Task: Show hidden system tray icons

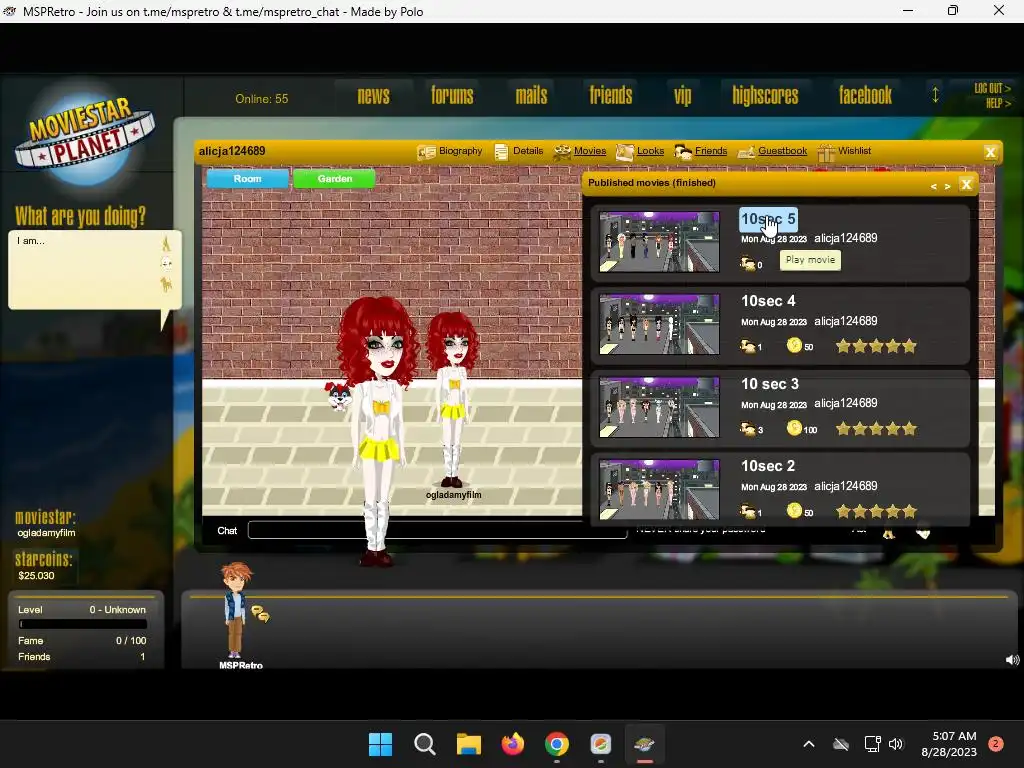Action: tap(808, 744)
